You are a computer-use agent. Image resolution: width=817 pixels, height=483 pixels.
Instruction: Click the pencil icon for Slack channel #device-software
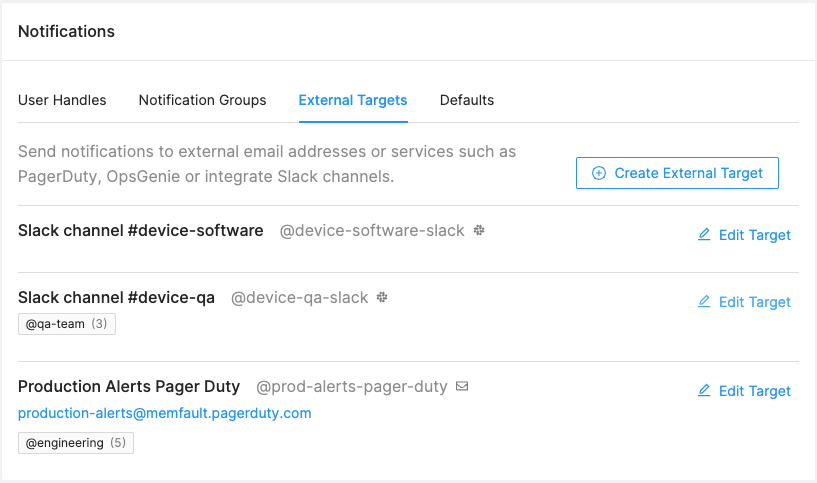704,235
